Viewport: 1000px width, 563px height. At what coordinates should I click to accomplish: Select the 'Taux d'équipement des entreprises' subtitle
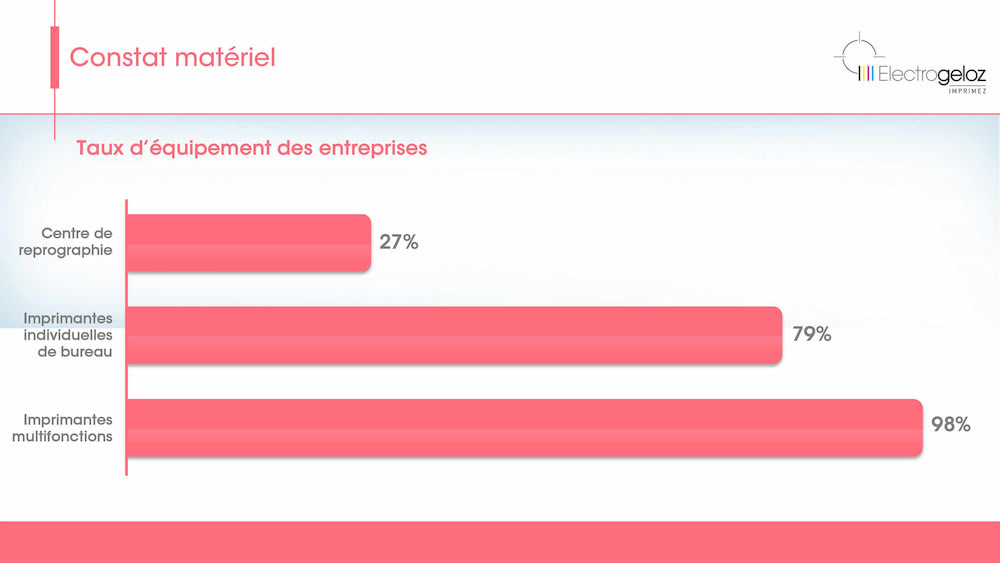251,148
